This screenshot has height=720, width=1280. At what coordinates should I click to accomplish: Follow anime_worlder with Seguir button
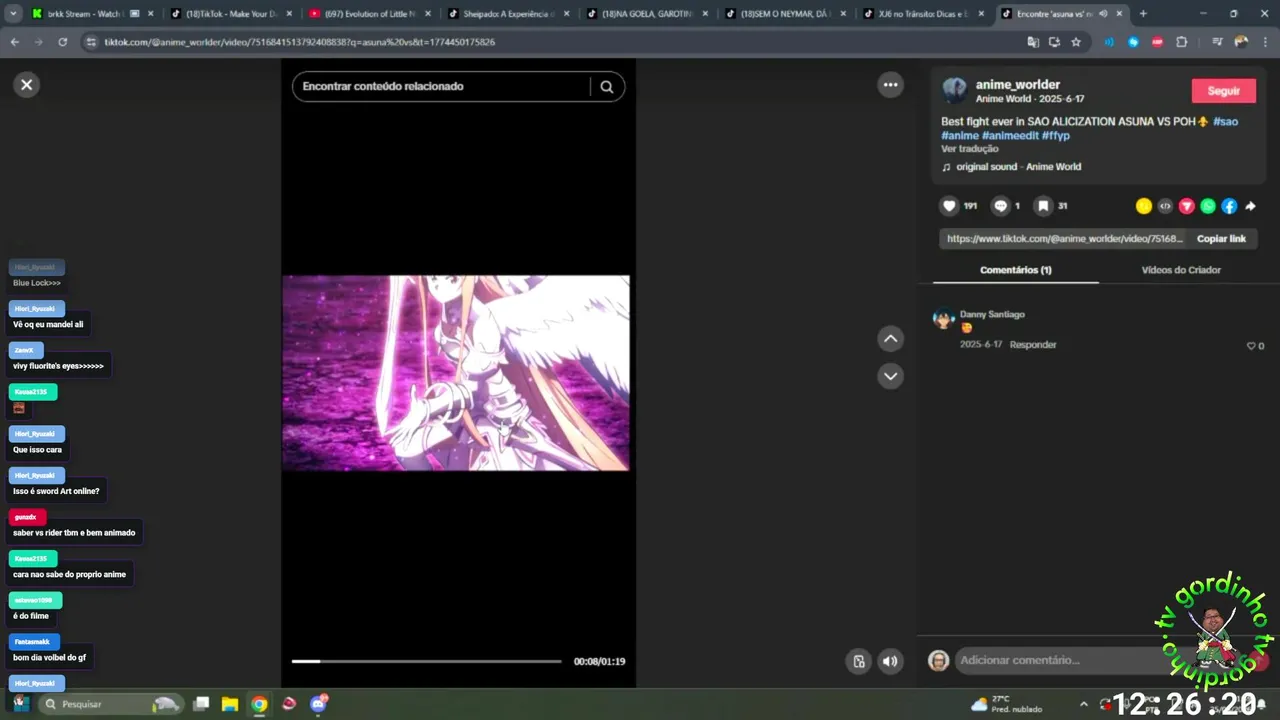coord(1224,91)
